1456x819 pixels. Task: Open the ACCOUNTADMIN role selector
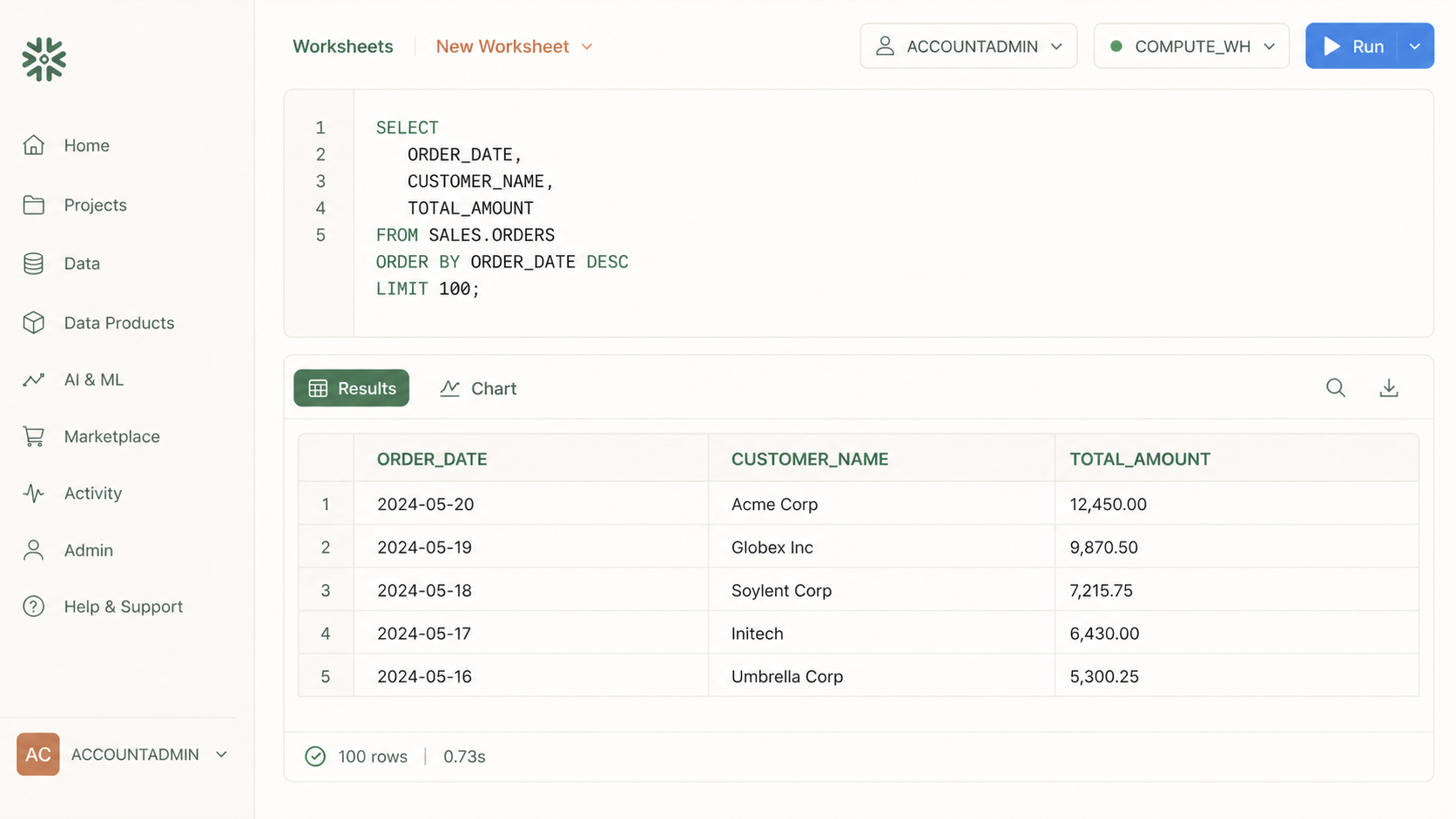tap(967, 46)
